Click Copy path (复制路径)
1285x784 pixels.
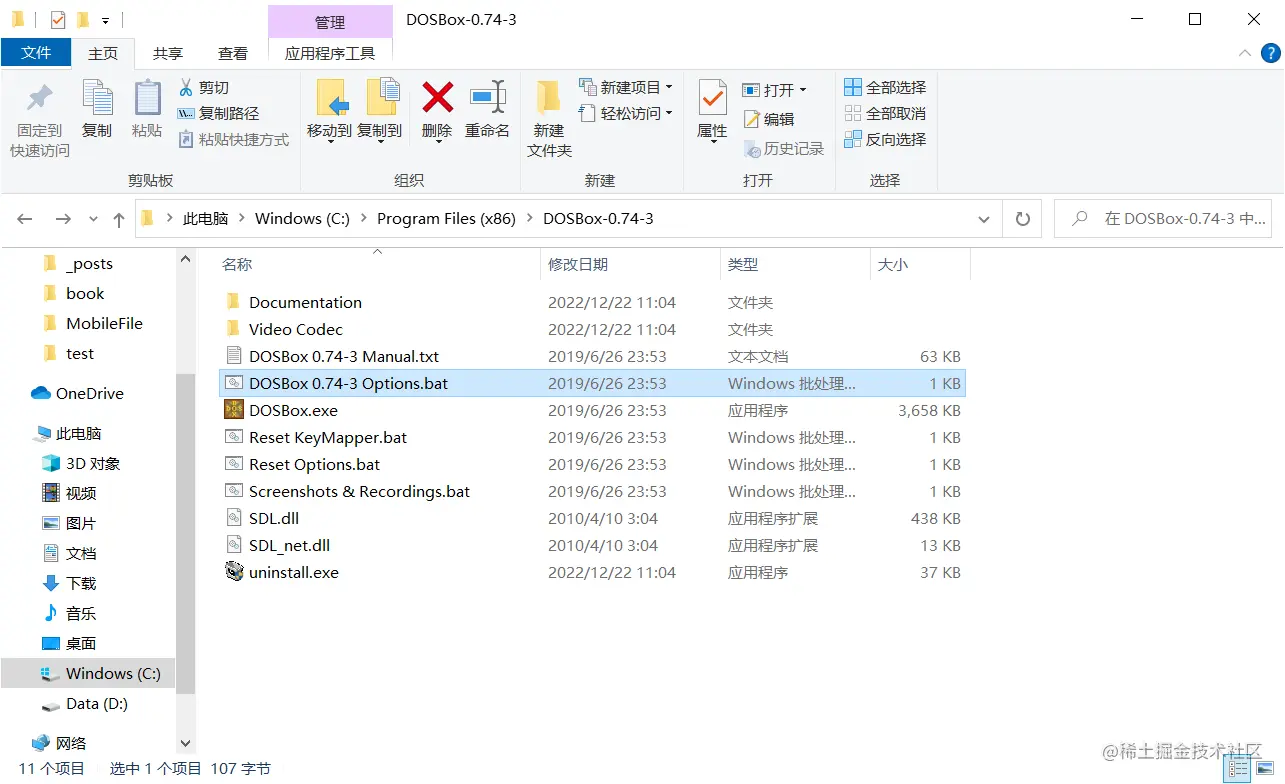pyautogui.click(x=218, y=114)
